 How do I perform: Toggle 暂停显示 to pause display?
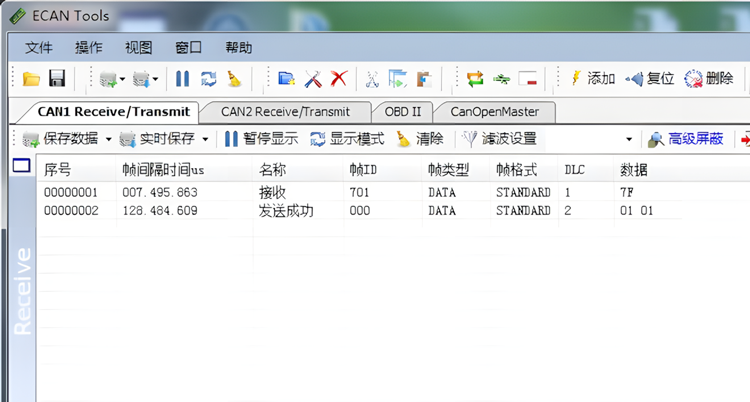pyautogui.click(x=260, y=139)
